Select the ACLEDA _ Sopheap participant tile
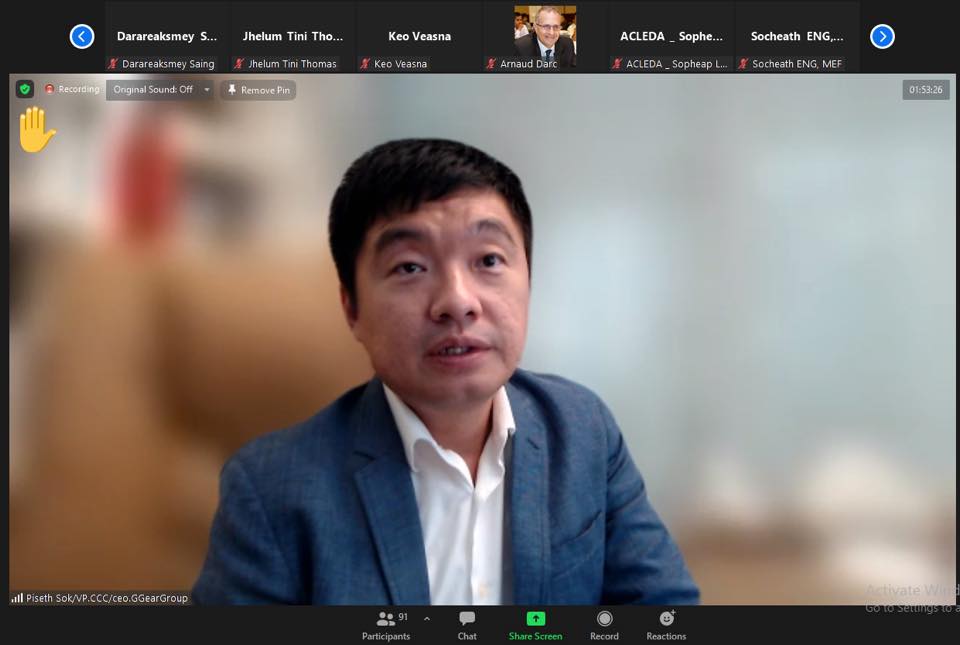960x645 pixels. coord(671,37)
